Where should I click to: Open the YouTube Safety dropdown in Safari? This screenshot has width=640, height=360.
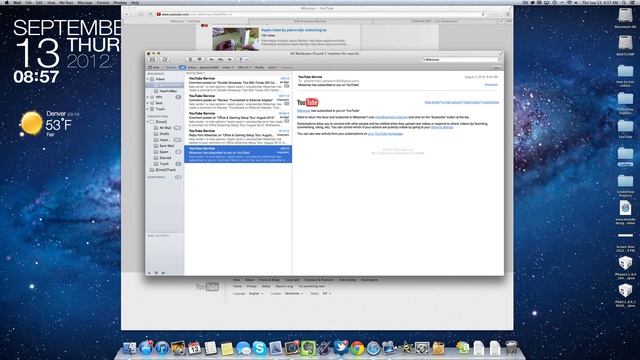tap(327, 293)
